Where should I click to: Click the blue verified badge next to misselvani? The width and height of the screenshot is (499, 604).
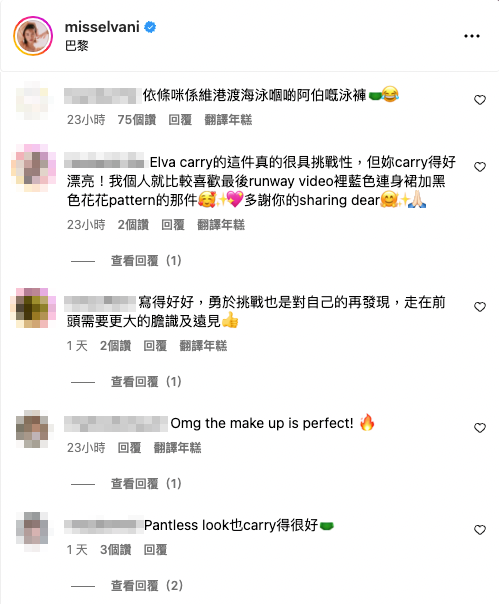pos(150,27)
